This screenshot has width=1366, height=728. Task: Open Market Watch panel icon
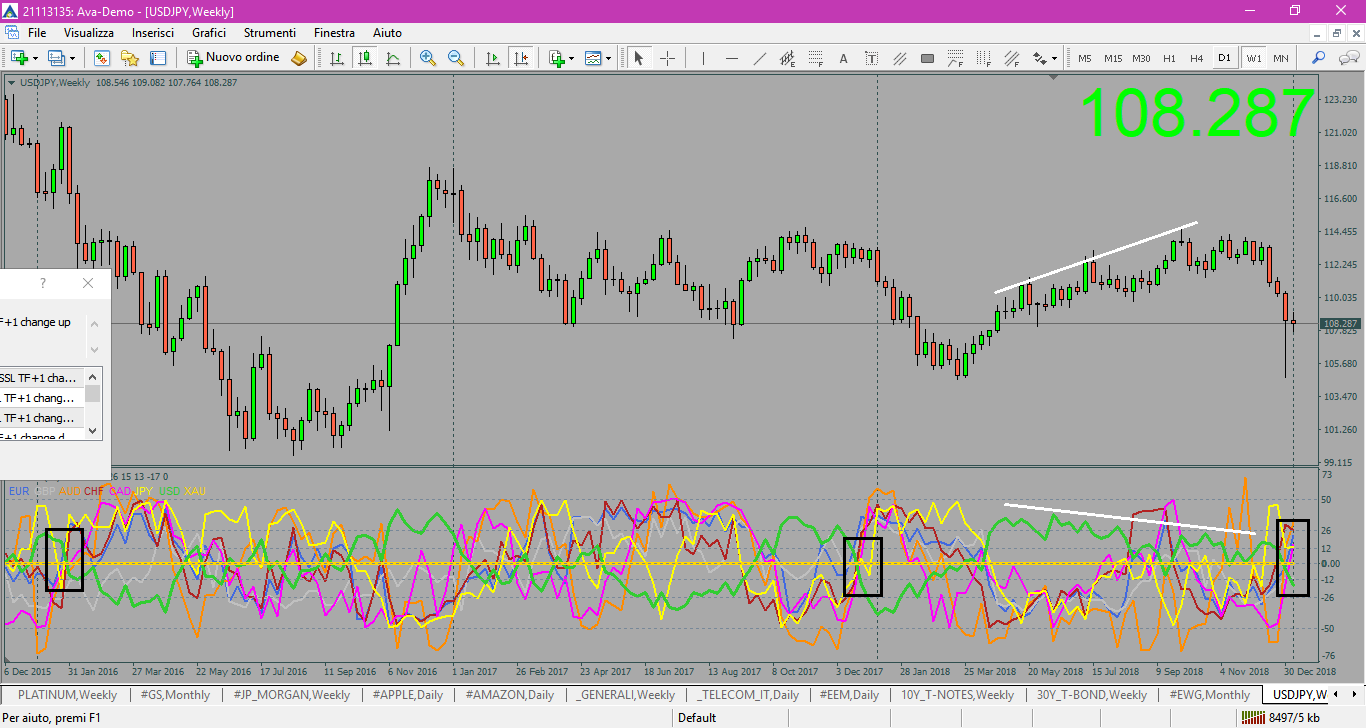pos(103,58)
